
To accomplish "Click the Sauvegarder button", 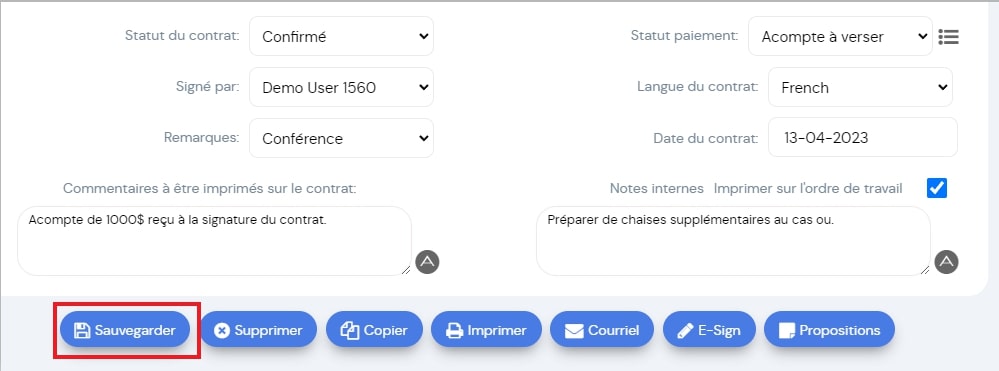I will click(x=125, y=330).
